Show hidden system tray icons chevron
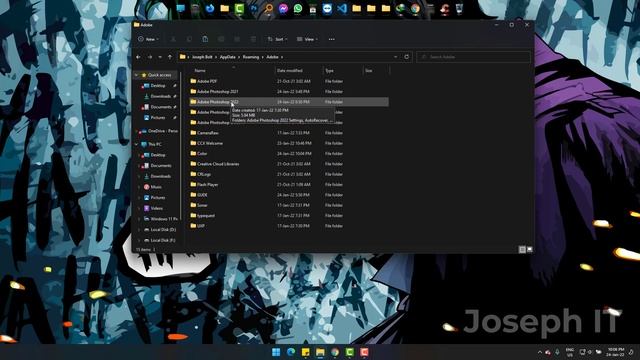The image size is (640, 360). (x=540, y=352)
